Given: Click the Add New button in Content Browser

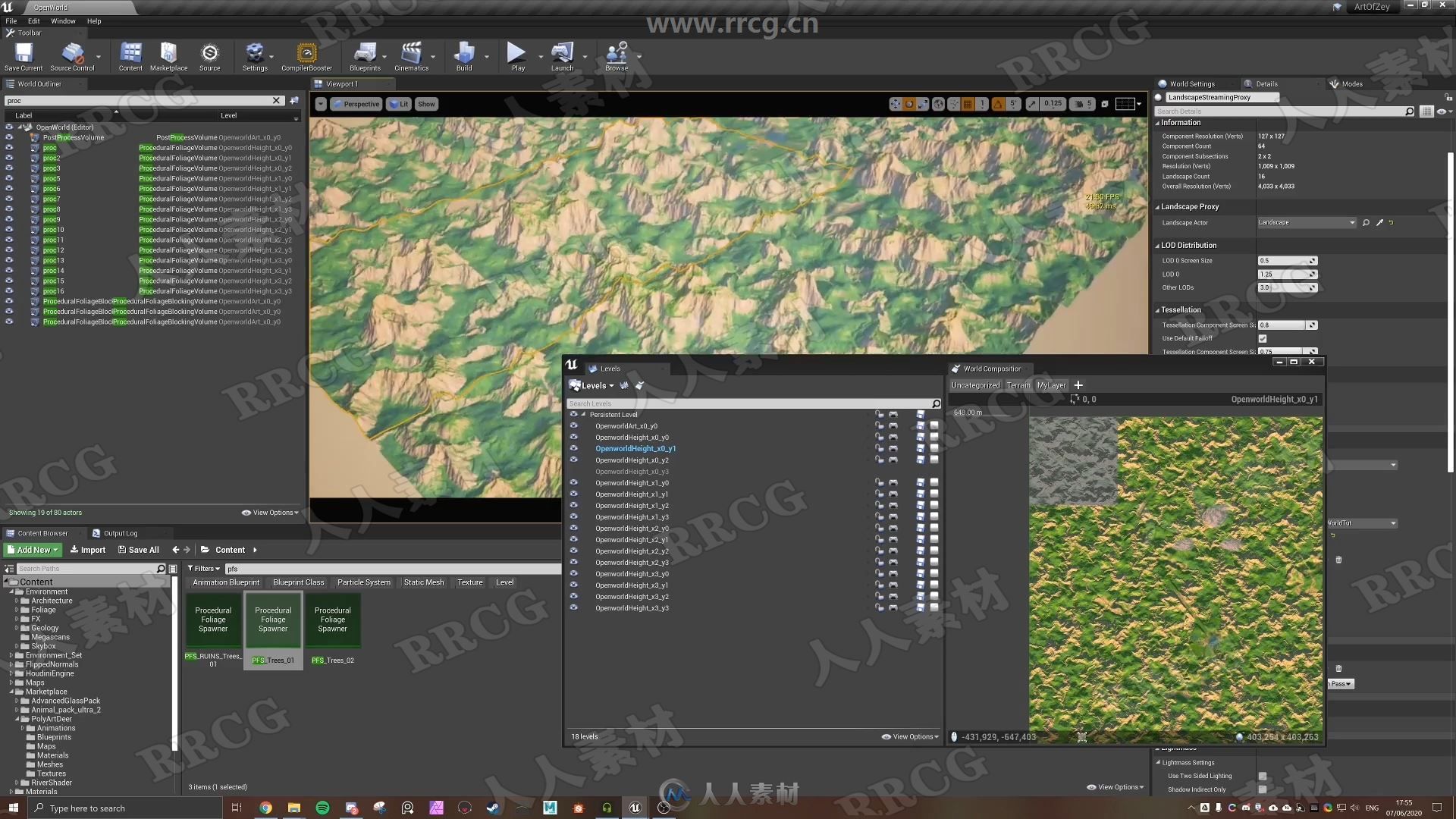Looking at the screenshot, I should point(32,549).
